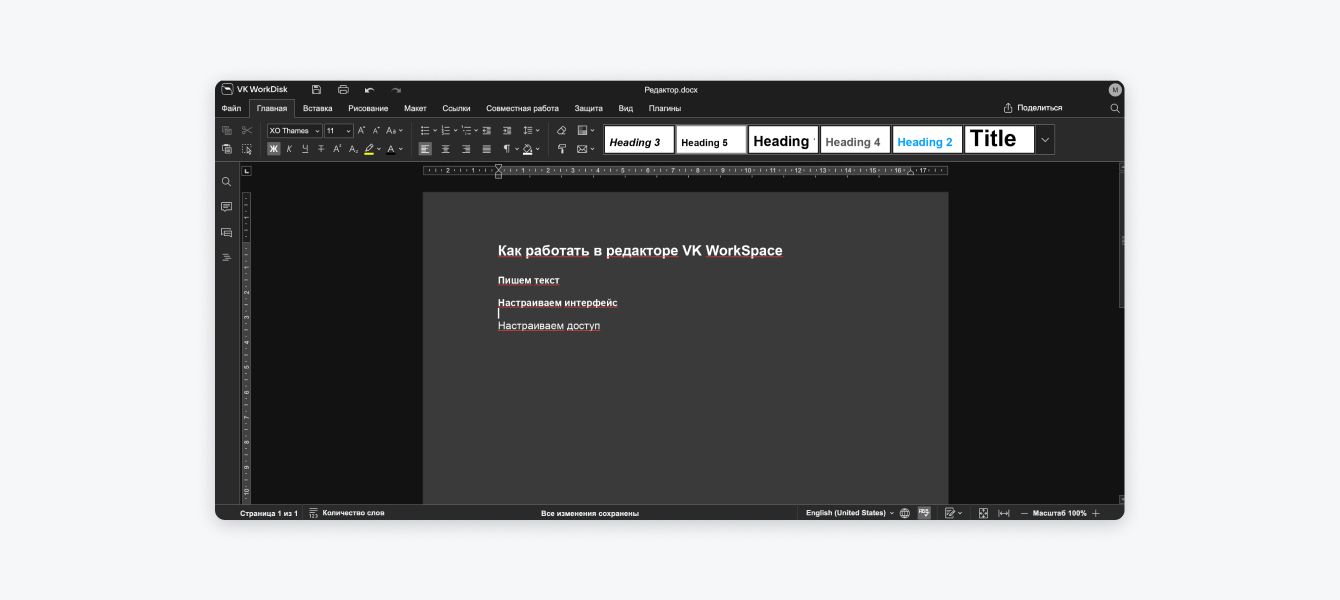Image resolution: width=1340 pixels, height=600 pixels.
Task: Click the fit to page icon
Action: point(983,513)
